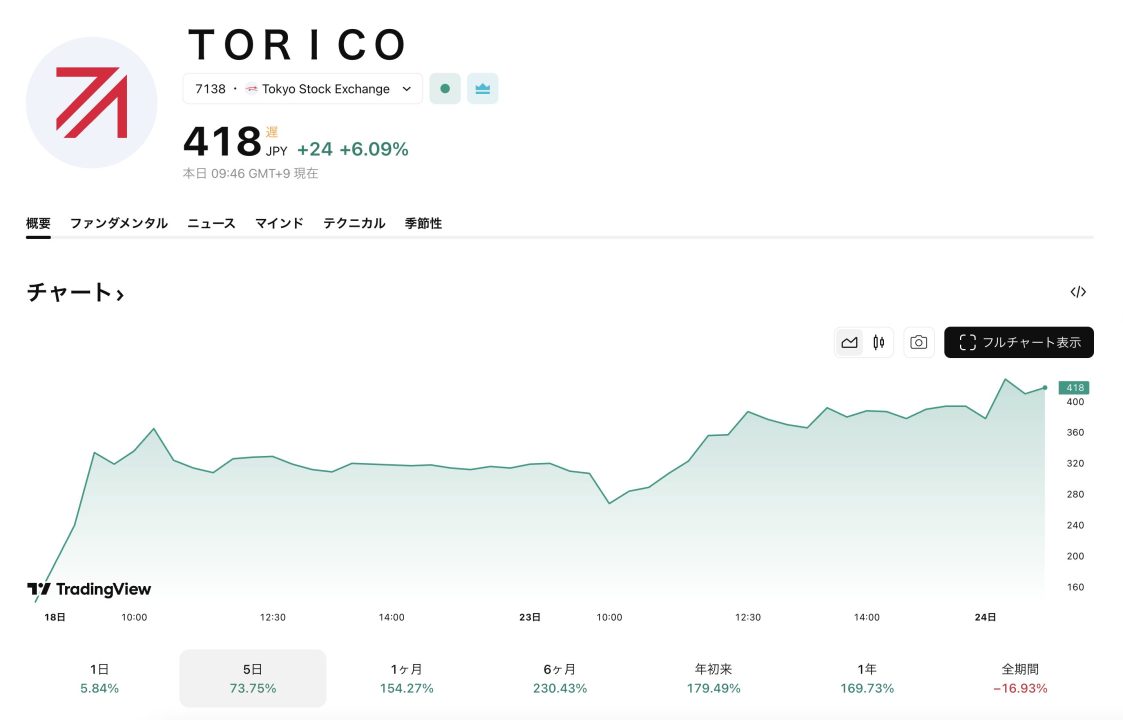Screen dimensions: 1123x720
Task: Switch to candlestick chart style
Action: pyautogui.click(x=879, y=342)
